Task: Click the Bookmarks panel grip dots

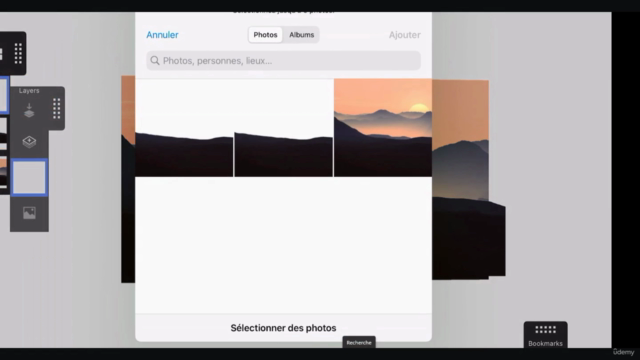Action: tap(545, 329)
